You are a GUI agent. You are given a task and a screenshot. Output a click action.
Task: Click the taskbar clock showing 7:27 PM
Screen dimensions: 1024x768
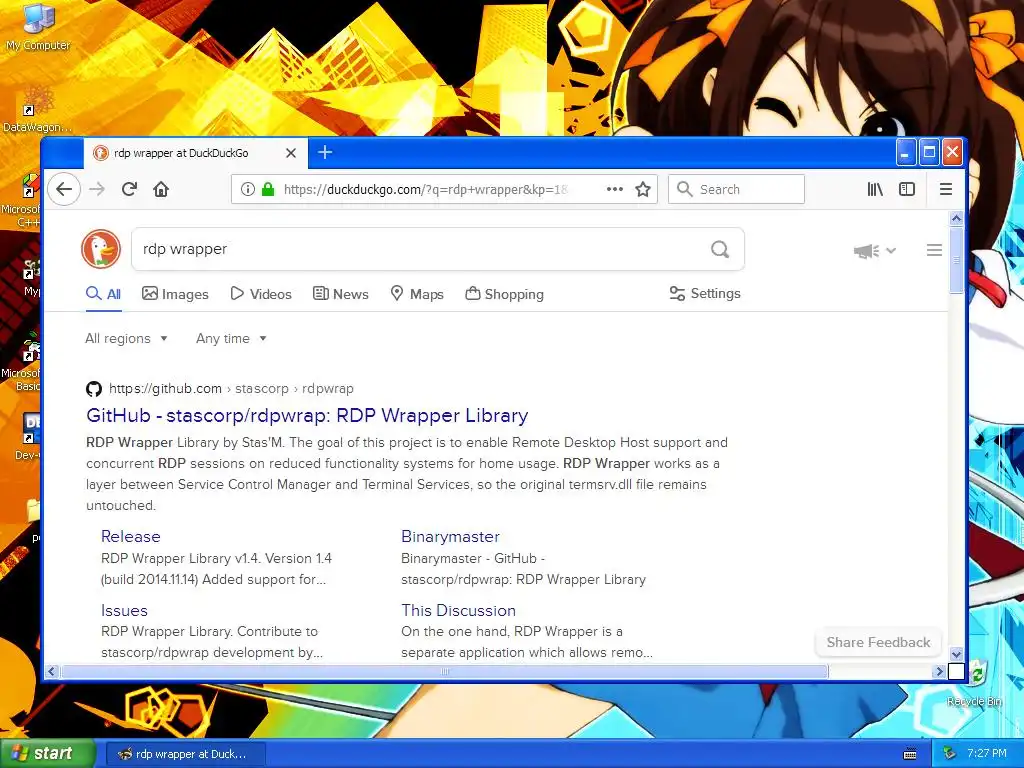(x=986, y=754)
